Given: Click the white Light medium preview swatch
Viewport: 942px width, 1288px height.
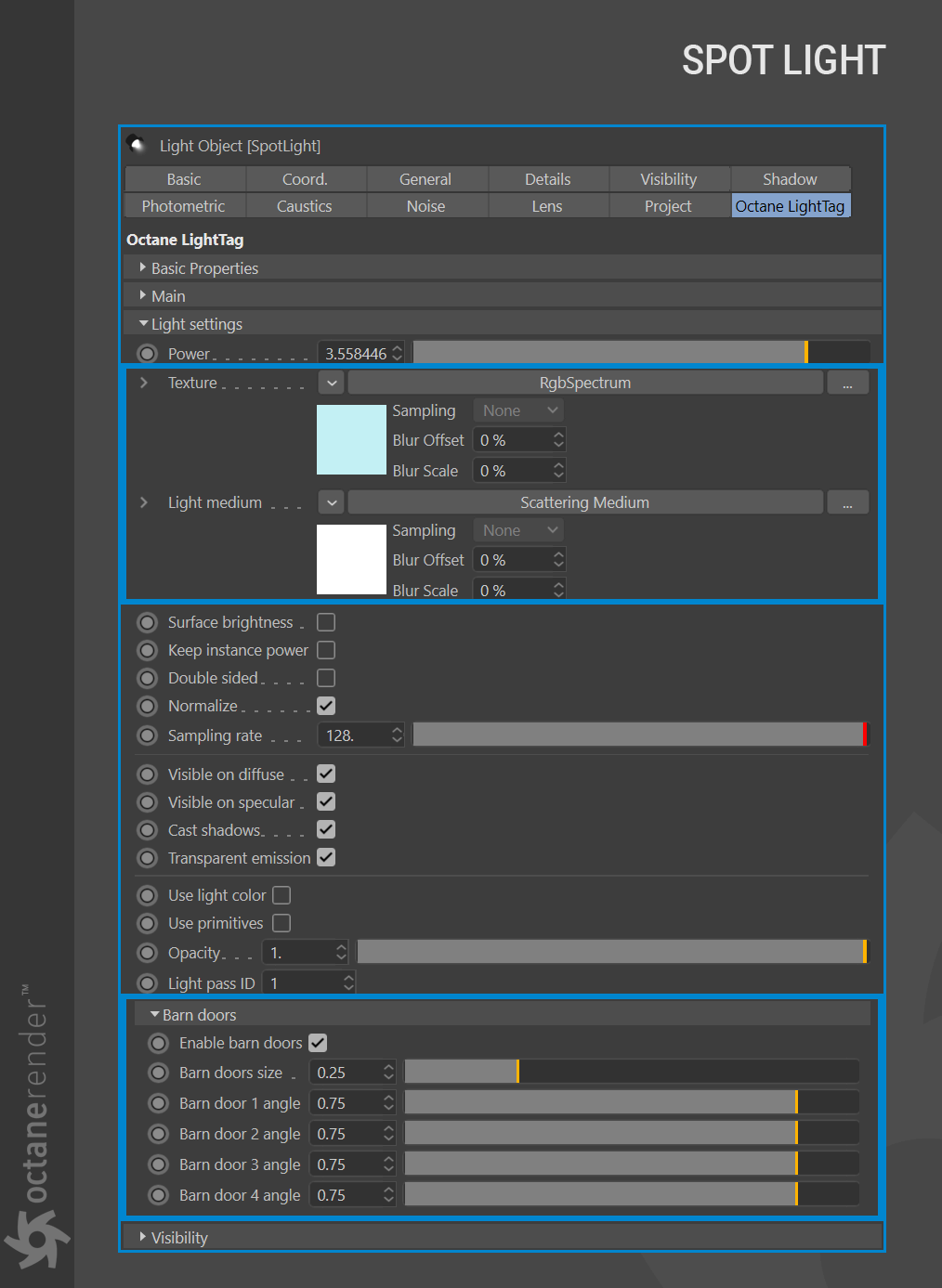Looking at the screenshot, I should coord(351,559).
